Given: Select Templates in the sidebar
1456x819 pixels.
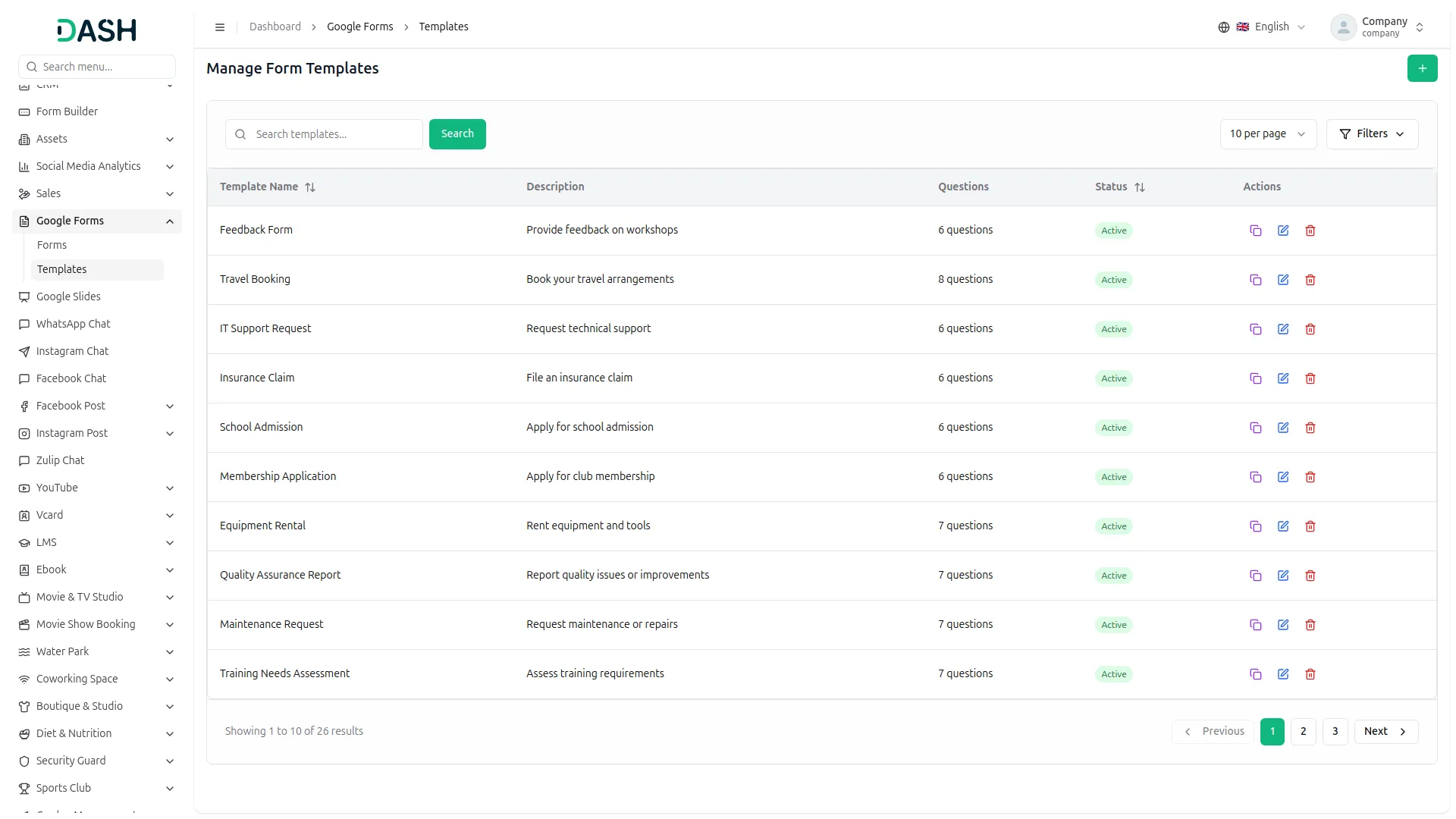Looking at the screenshot, I should [97, 269].
